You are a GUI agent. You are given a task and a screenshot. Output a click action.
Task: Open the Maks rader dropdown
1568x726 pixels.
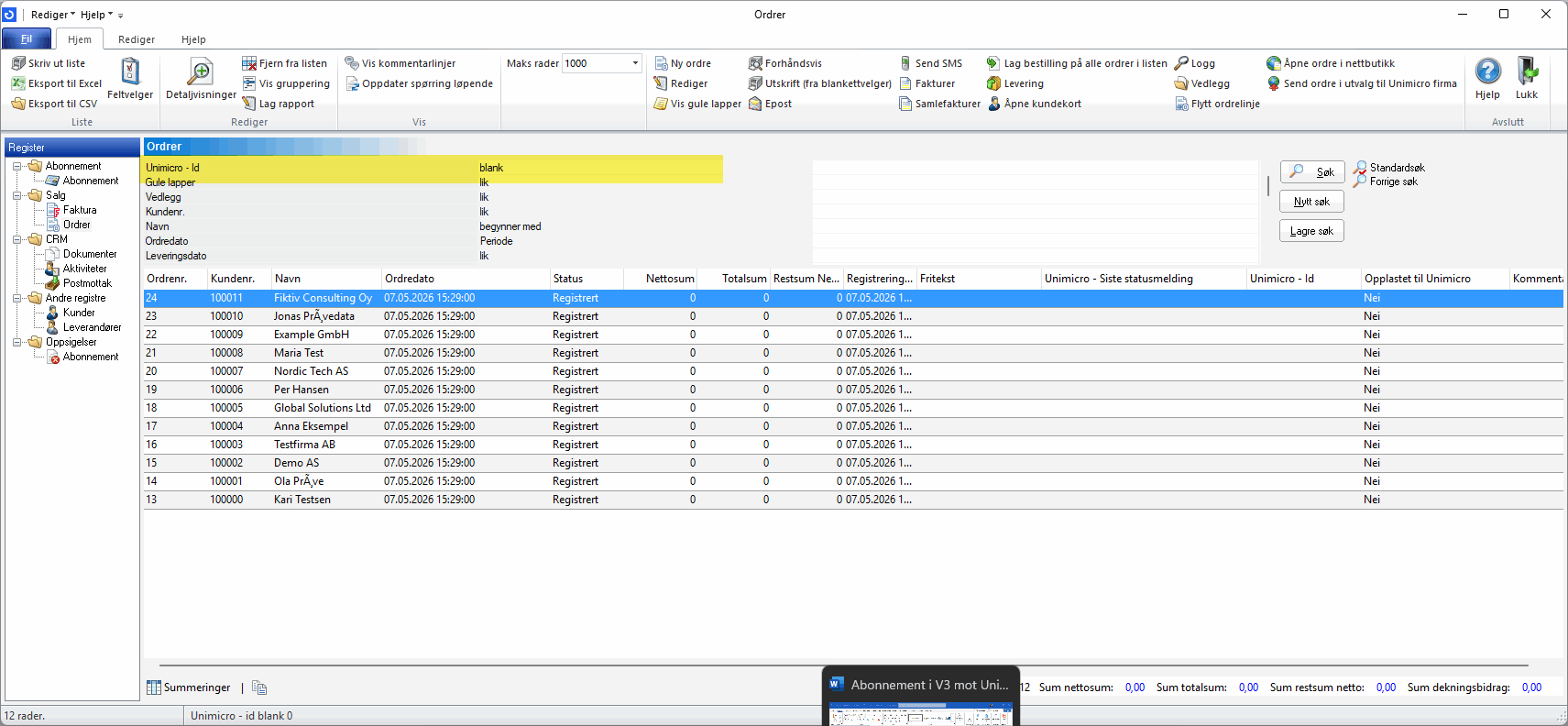point(635,63)
